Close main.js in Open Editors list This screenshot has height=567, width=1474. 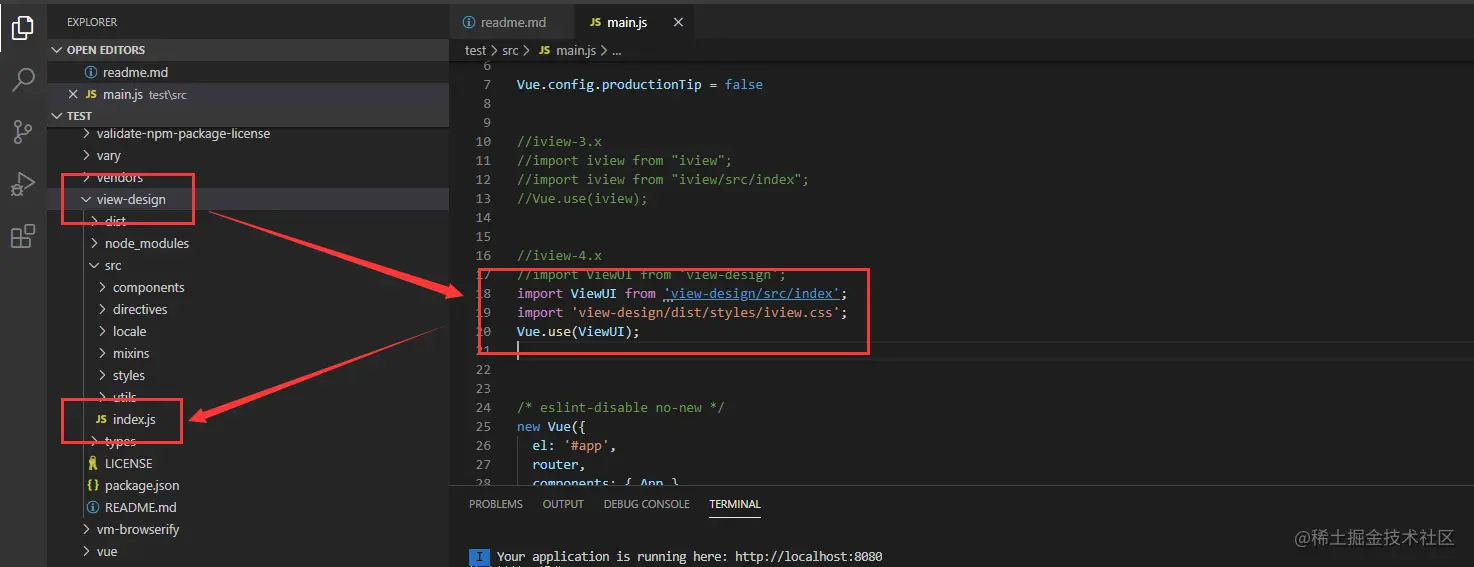(72, 94)
